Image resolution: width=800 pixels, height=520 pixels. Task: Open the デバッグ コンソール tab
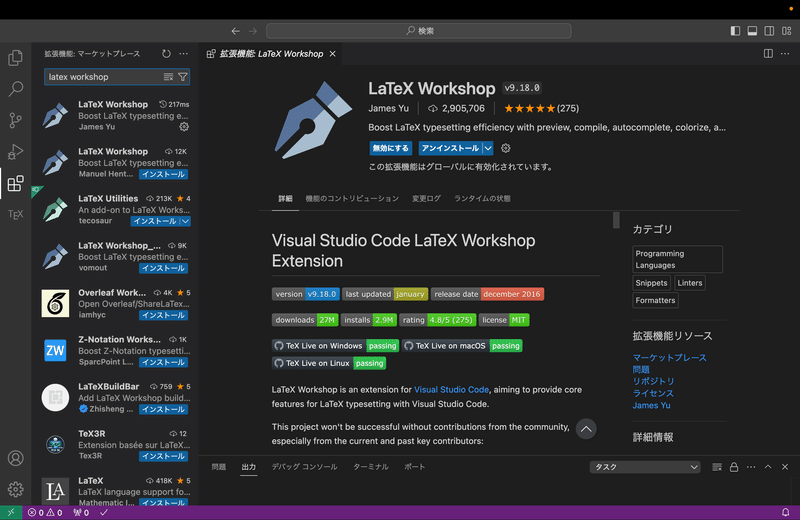pyautogui.click(x=305, y=467)
